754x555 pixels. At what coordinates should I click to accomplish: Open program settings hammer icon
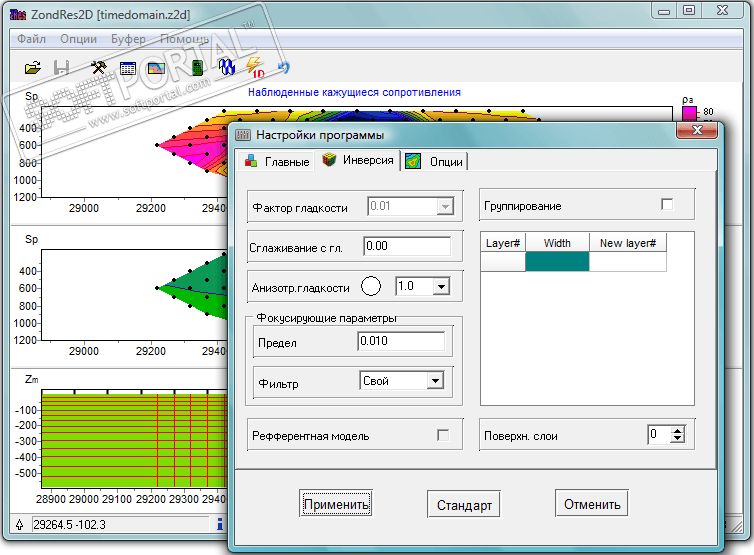tap(98, 68)
